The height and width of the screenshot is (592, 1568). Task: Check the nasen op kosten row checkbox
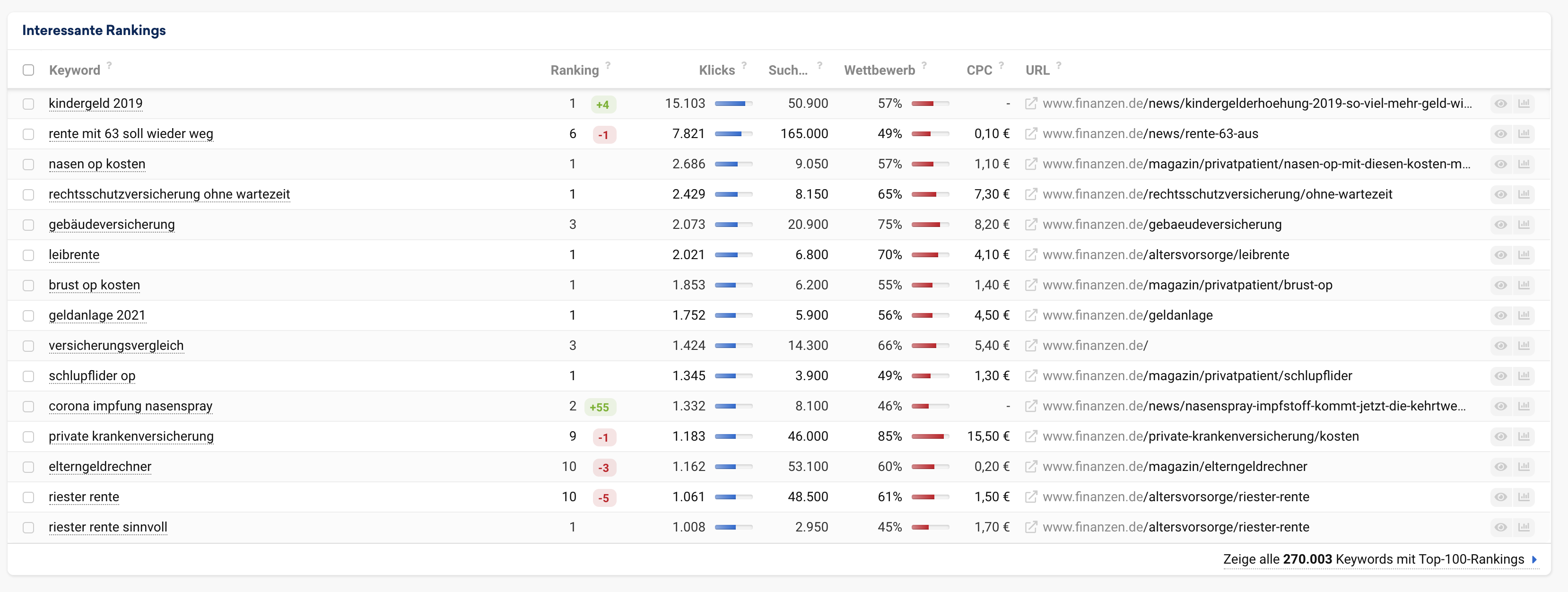29,164
